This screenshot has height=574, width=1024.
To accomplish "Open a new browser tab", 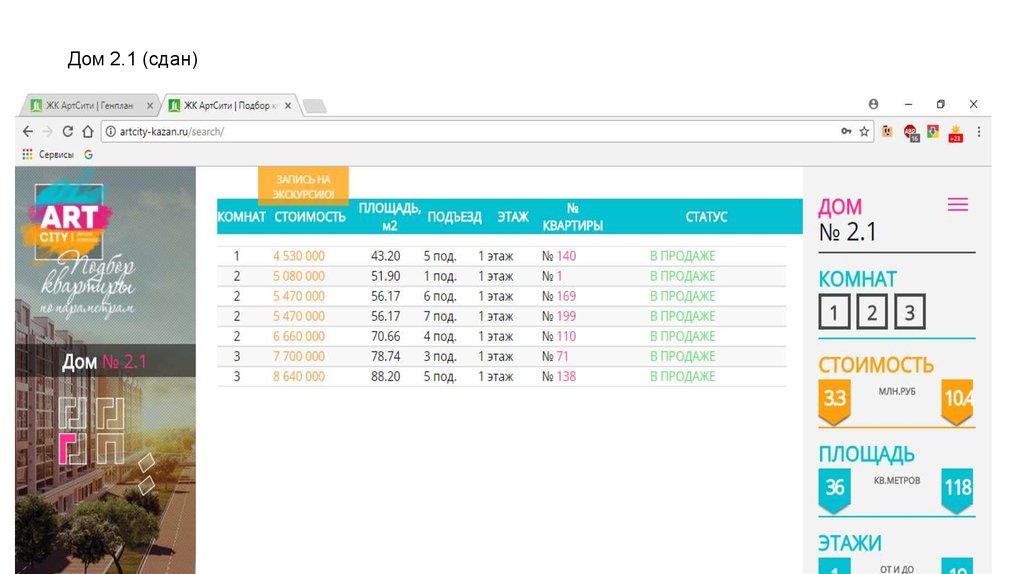I will 314,105.
